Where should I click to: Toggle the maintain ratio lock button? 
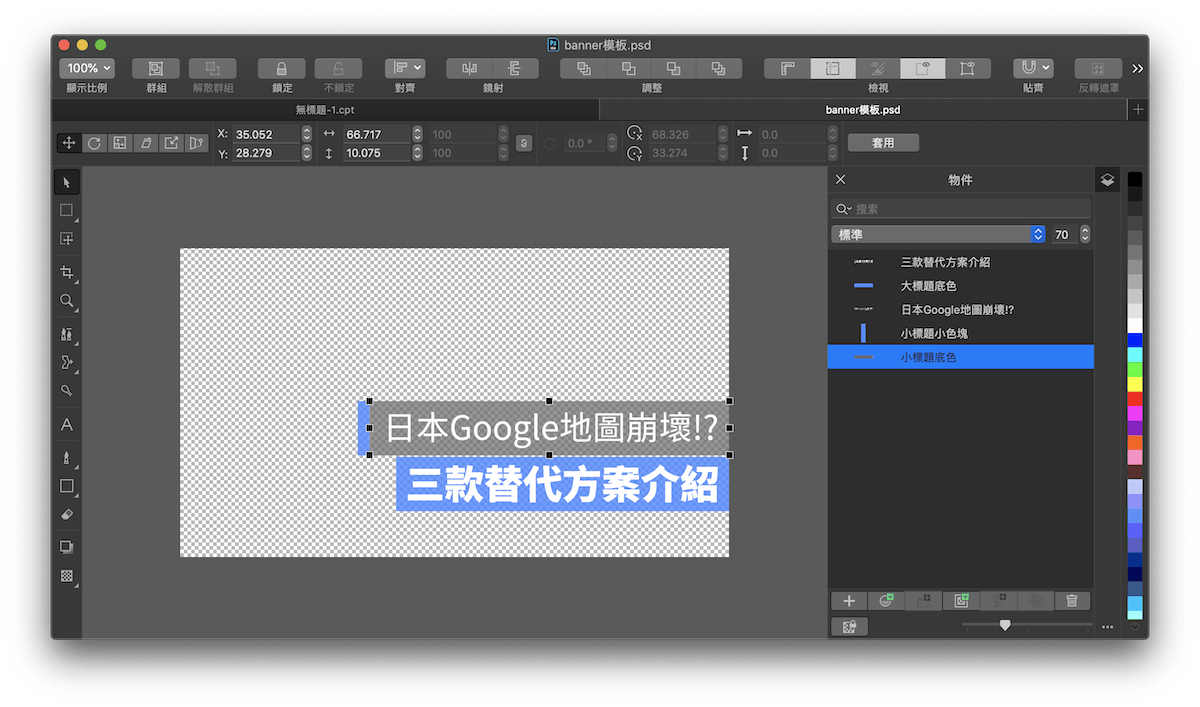coord(524,143)
